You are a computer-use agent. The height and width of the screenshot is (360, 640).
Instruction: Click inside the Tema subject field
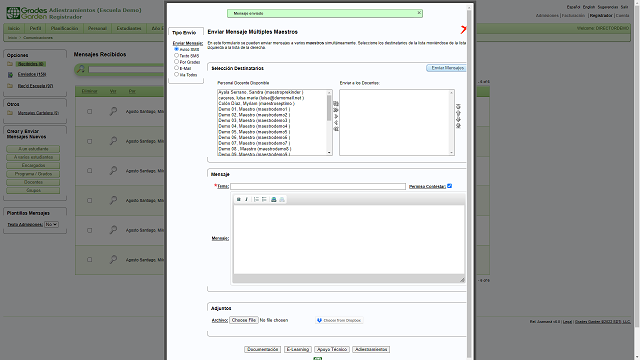(x=318, y=186)
